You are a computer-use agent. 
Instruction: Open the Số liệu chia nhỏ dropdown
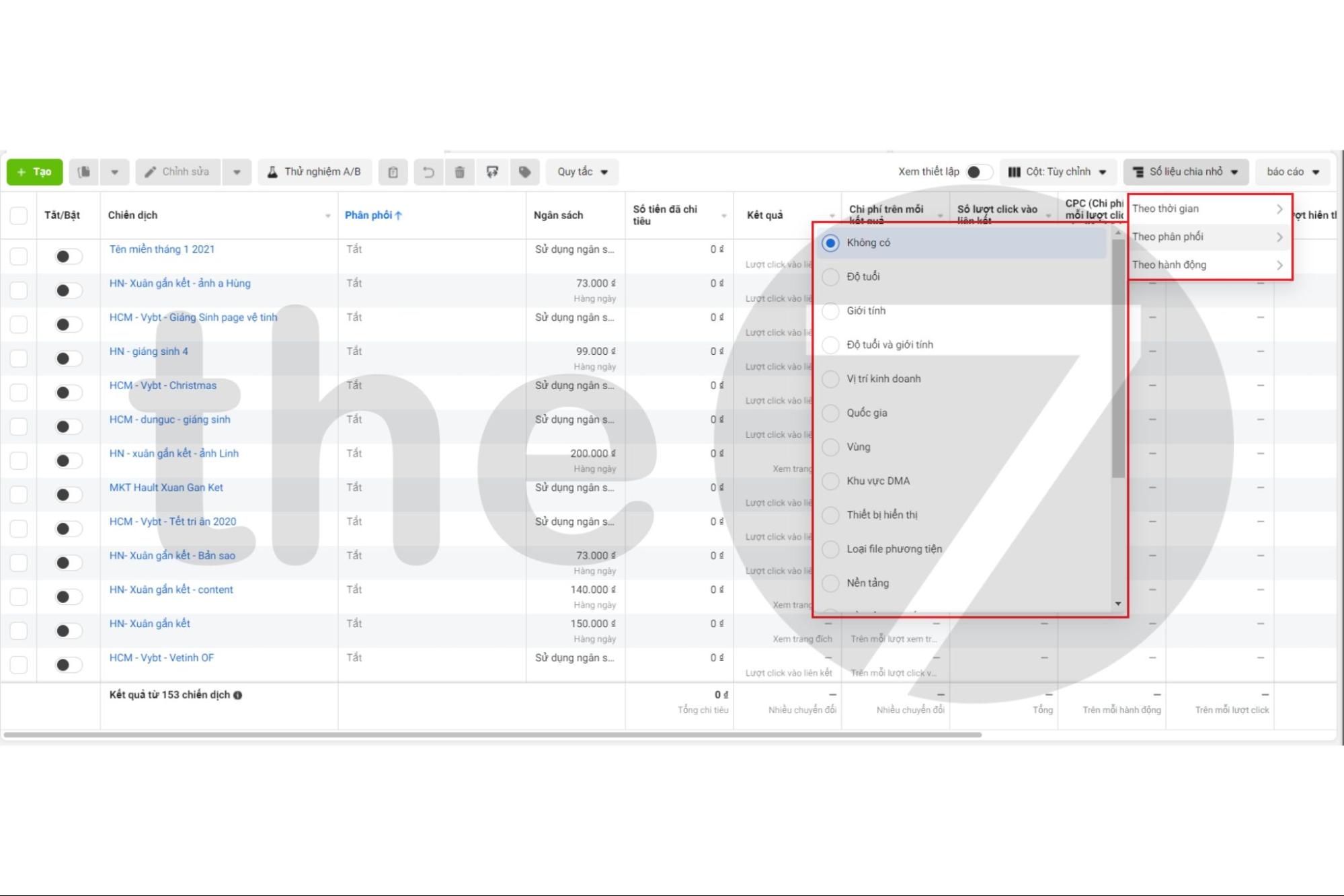click(1186, 172)
